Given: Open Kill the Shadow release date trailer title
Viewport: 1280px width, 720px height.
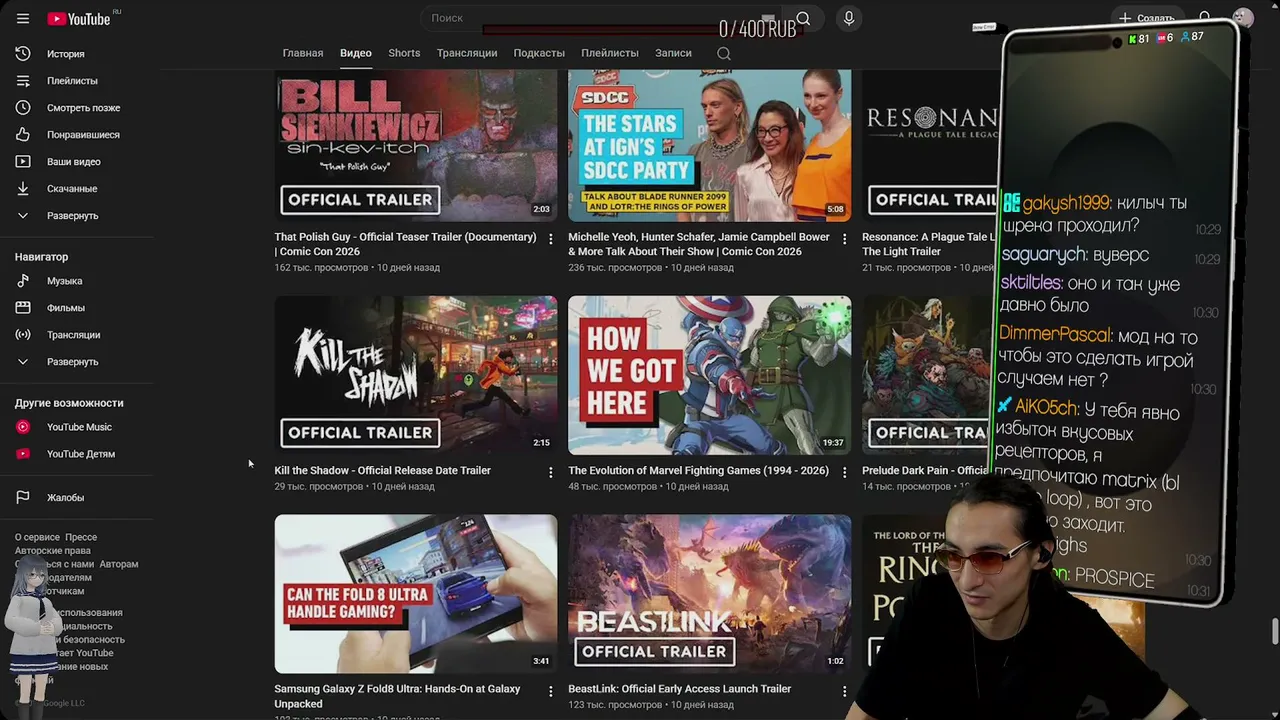Looking at the screenshot, I should (382, 470).
